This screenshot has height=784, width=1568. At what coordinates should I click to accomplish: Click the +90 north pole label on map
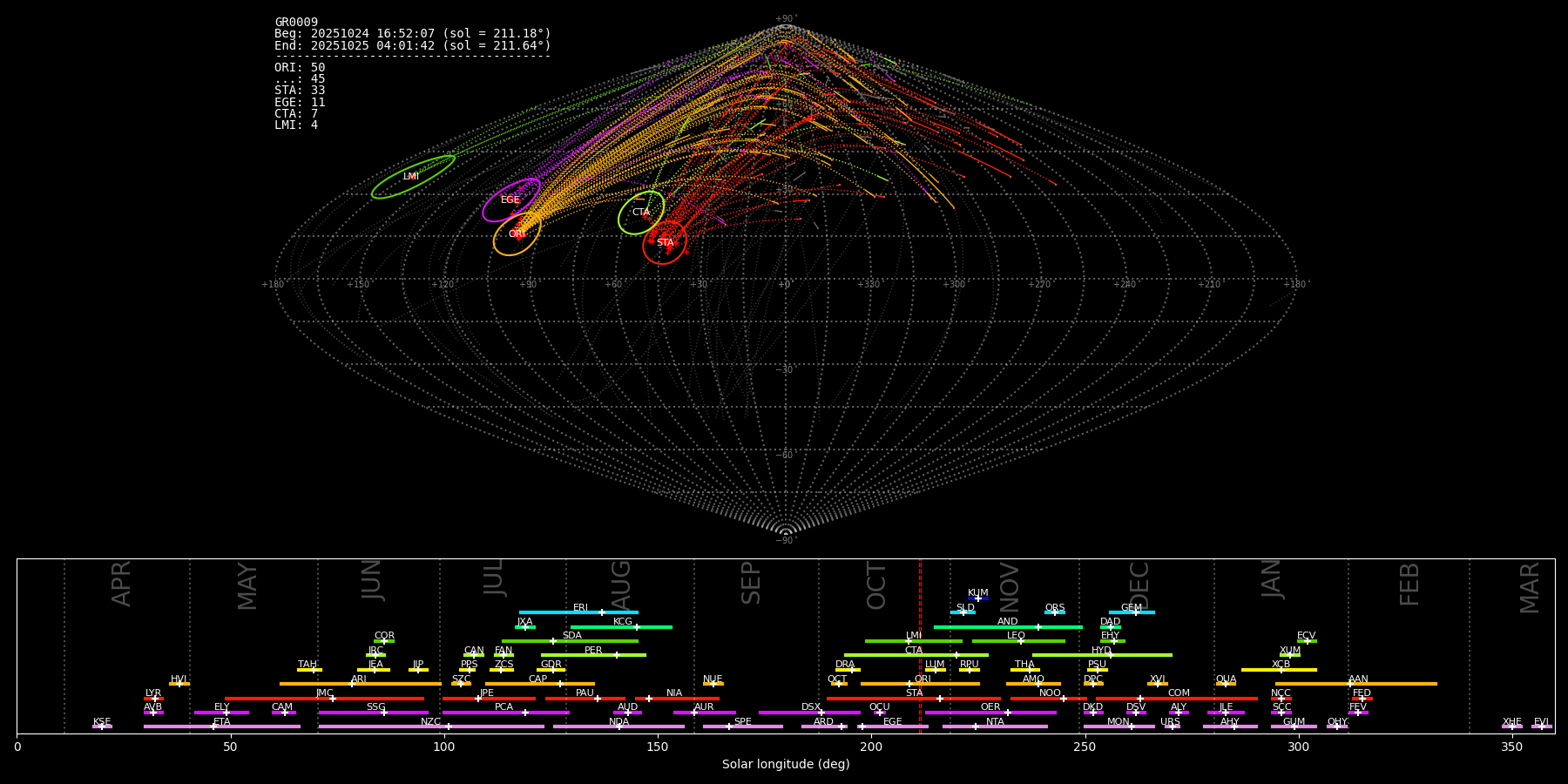pyautogui.click(x=785, y=18)
